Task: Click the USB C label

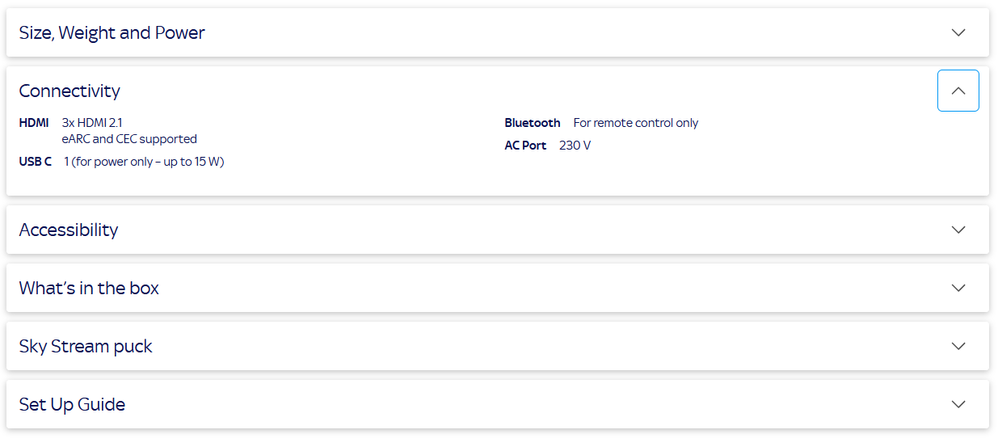Action: [x=36, y=161]
